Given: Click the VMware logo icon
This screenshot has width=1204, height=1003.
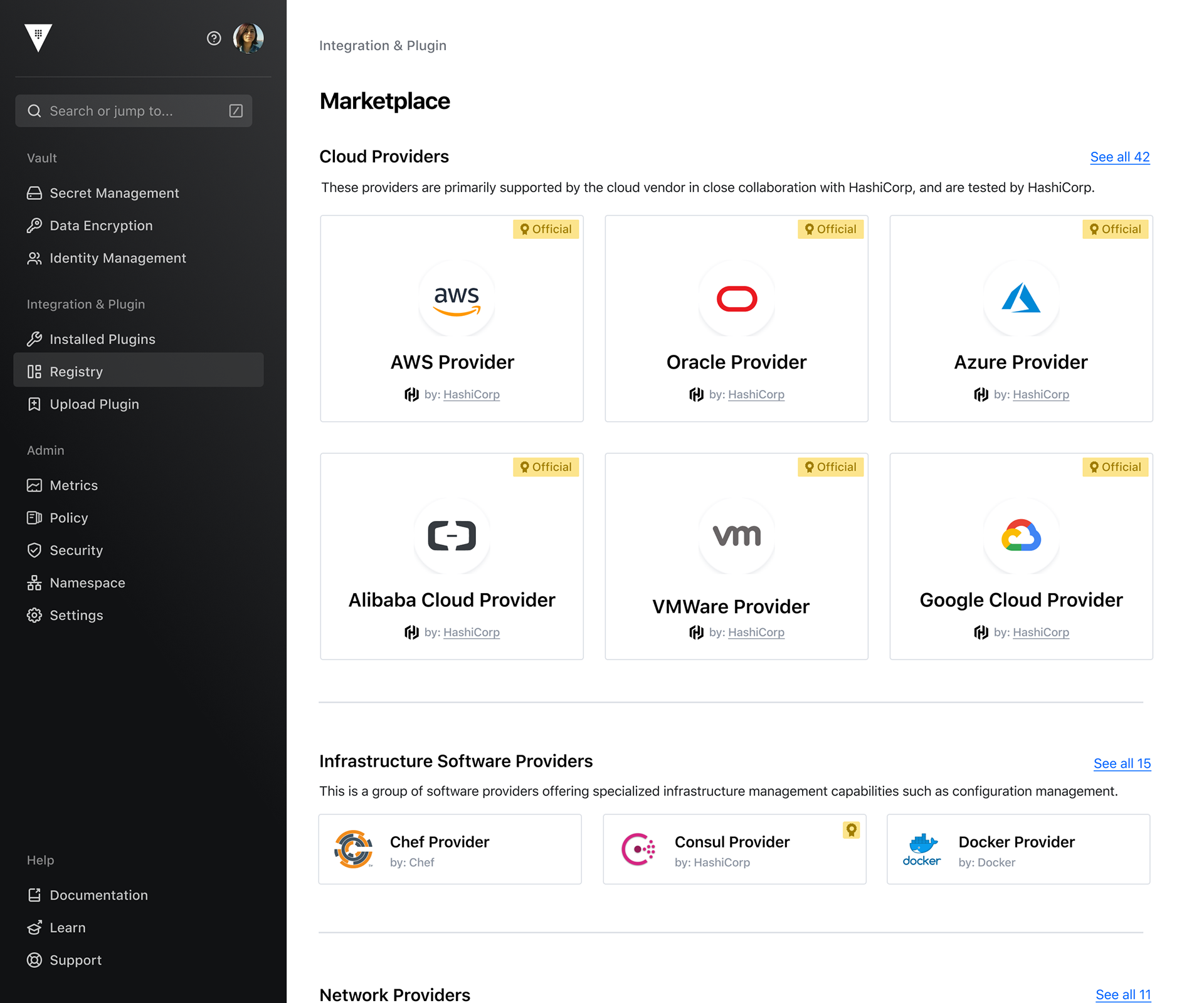Looking at the screenshot, I should click(x=737, y=536).
